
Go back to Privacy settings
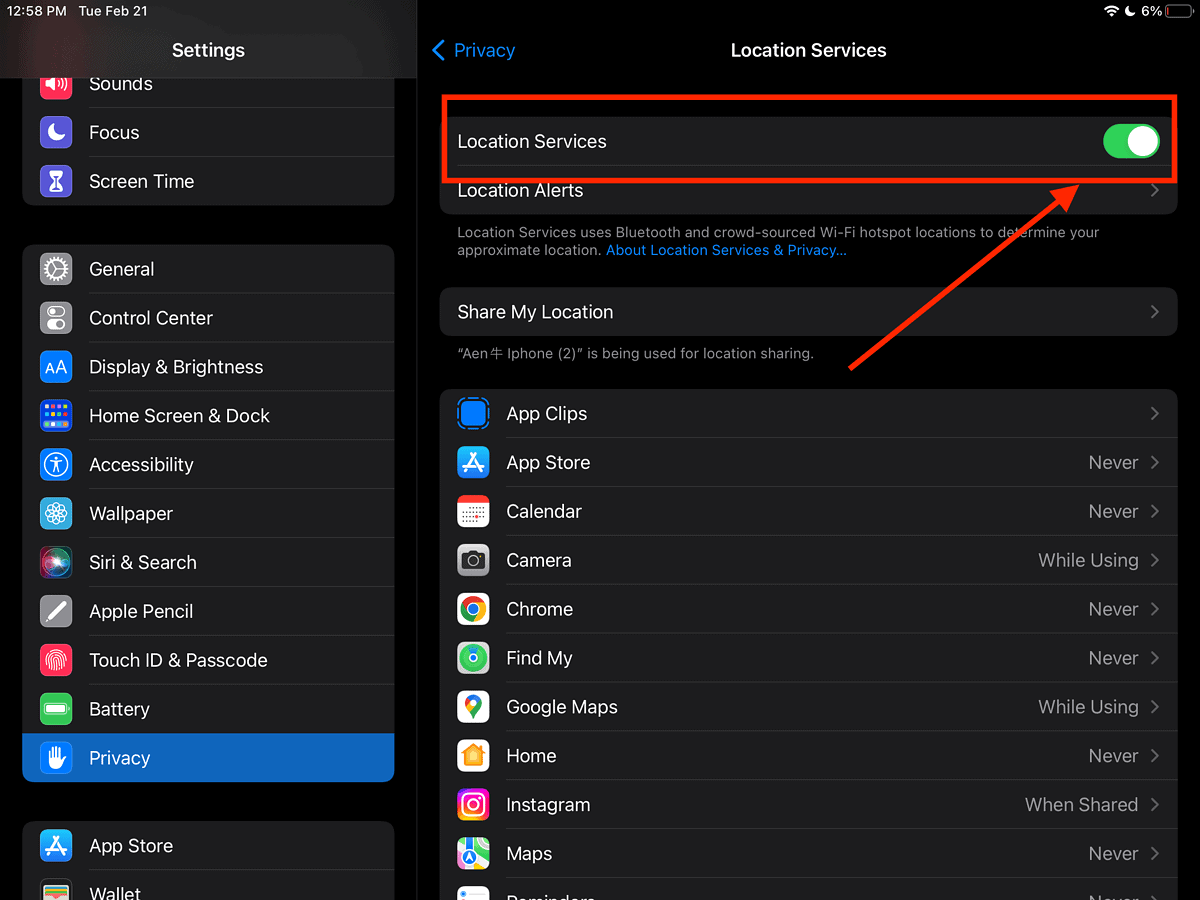pos(472,50)
